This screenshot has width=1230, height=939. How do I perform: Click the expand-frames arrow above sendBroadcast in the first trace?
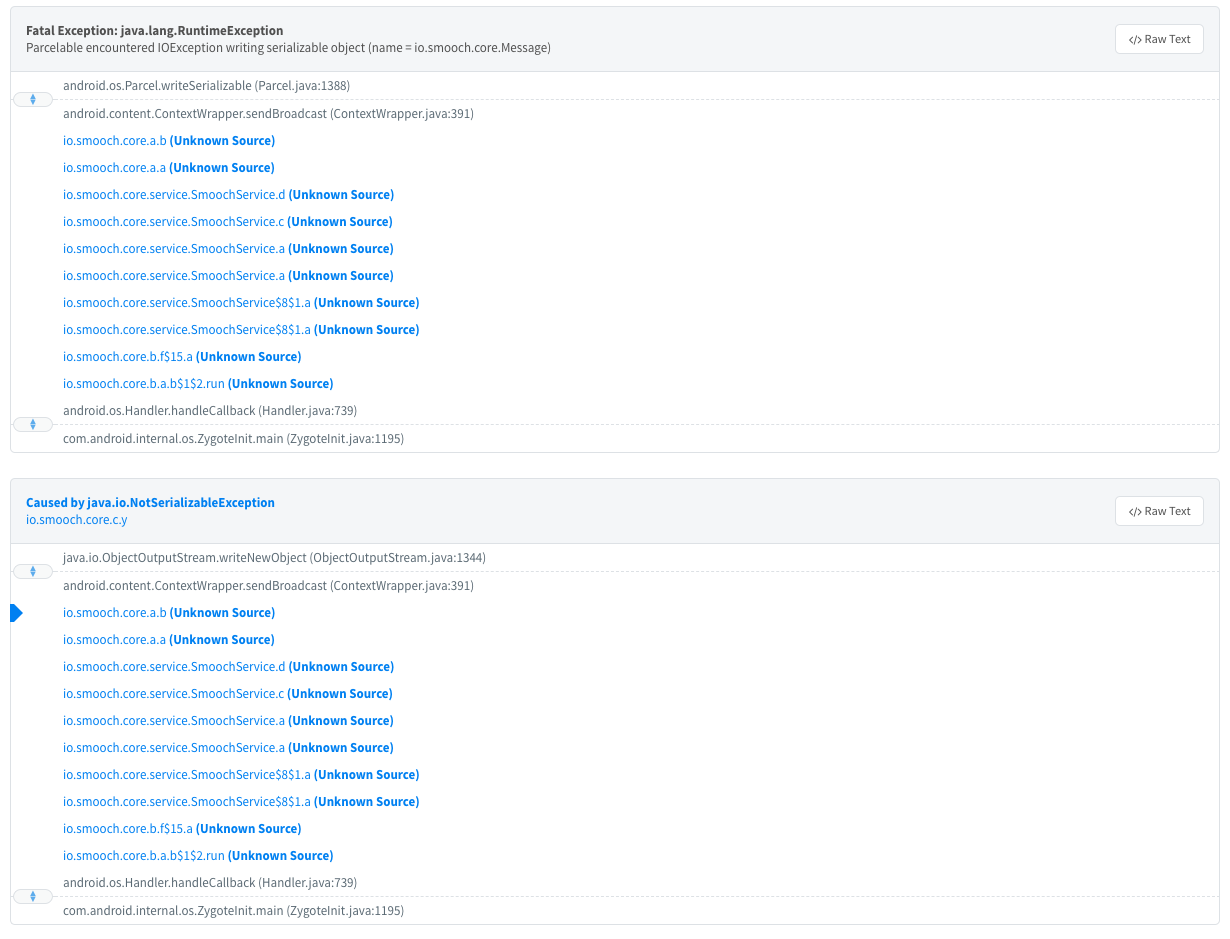click(32, 99)
